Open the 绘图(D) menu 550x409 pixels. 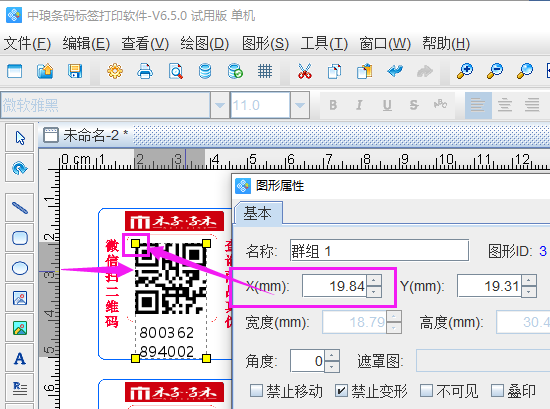point(204,43)
